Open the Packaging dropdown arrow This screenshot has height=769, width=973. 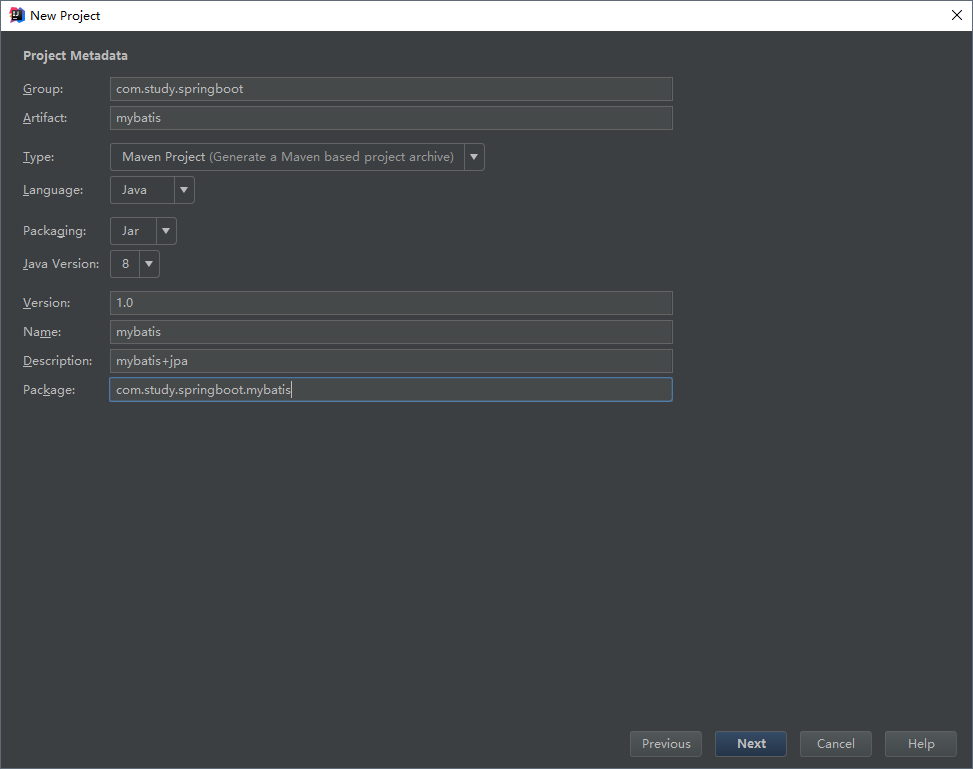click(x=166, y=231)
